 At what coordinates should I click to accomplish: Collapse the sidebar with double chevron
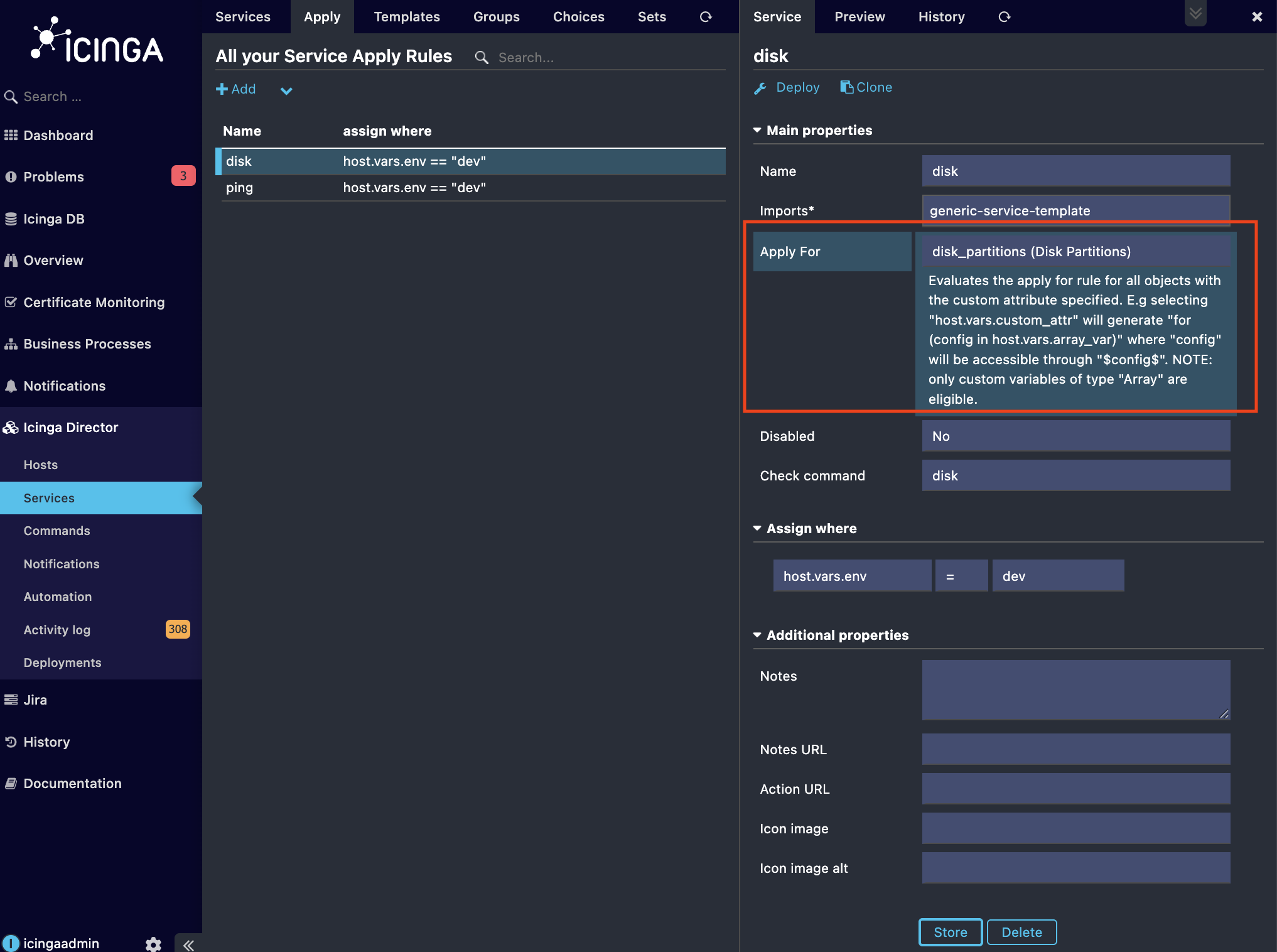(x=188, y=944)
